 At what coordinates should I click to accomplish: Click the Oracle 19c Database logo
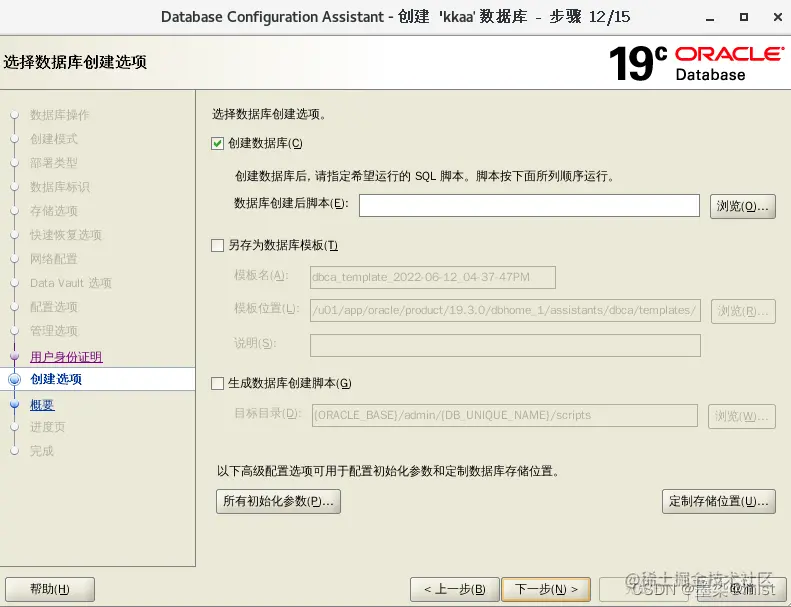pyautogui.click(x=697, y=63)
